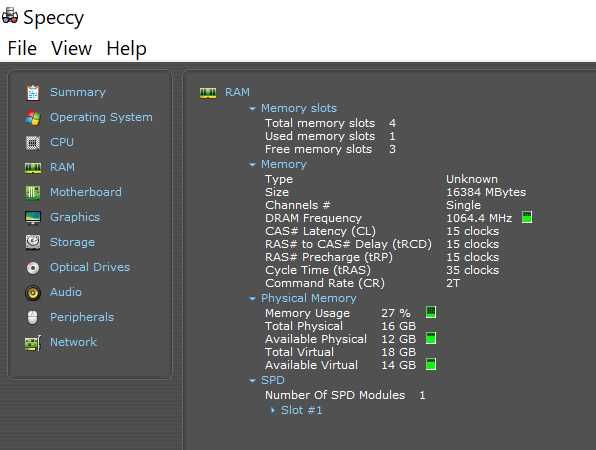Select the Used memory slots row
Screen dimensions: 596x450
point(330,136)
